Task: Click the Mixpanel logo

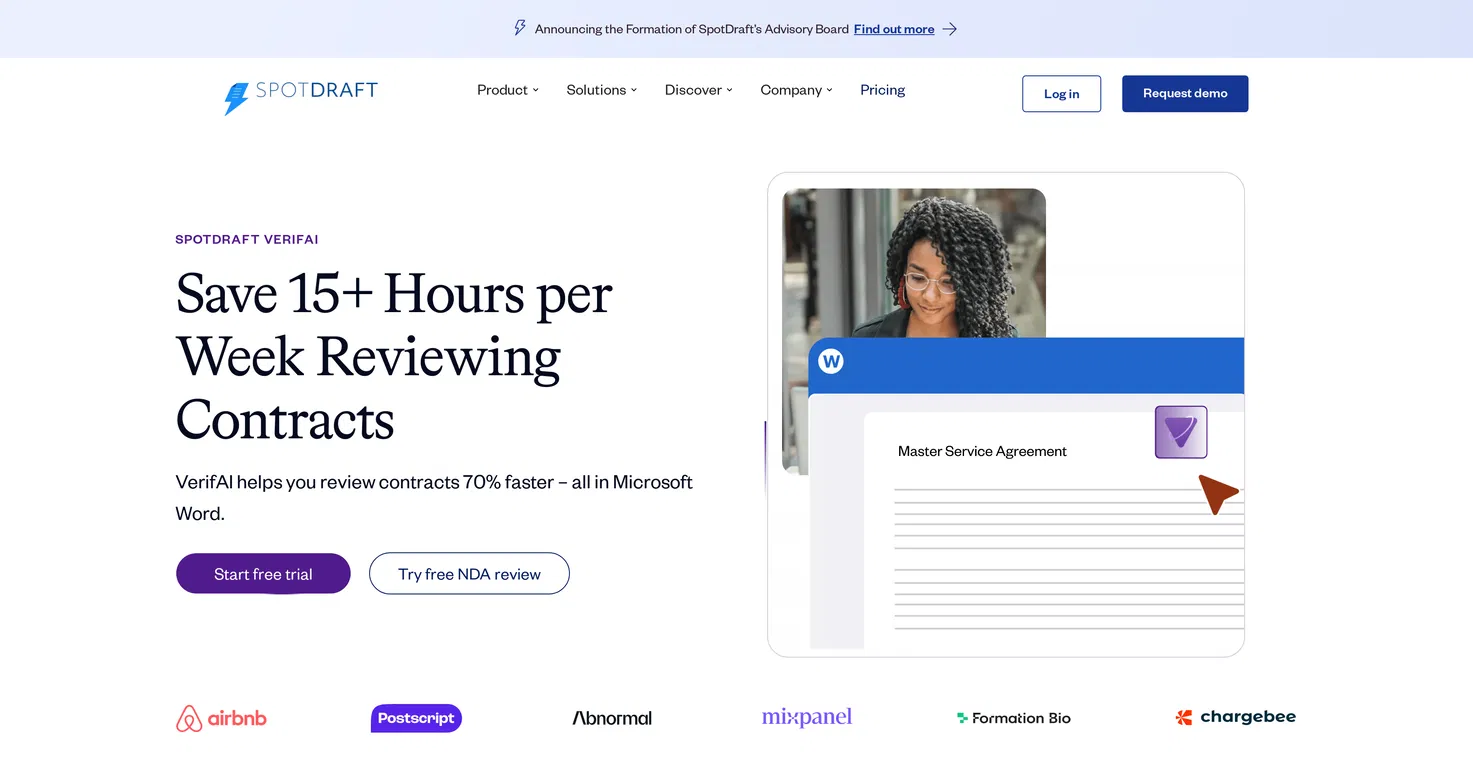Action: [x=807, y=717]
